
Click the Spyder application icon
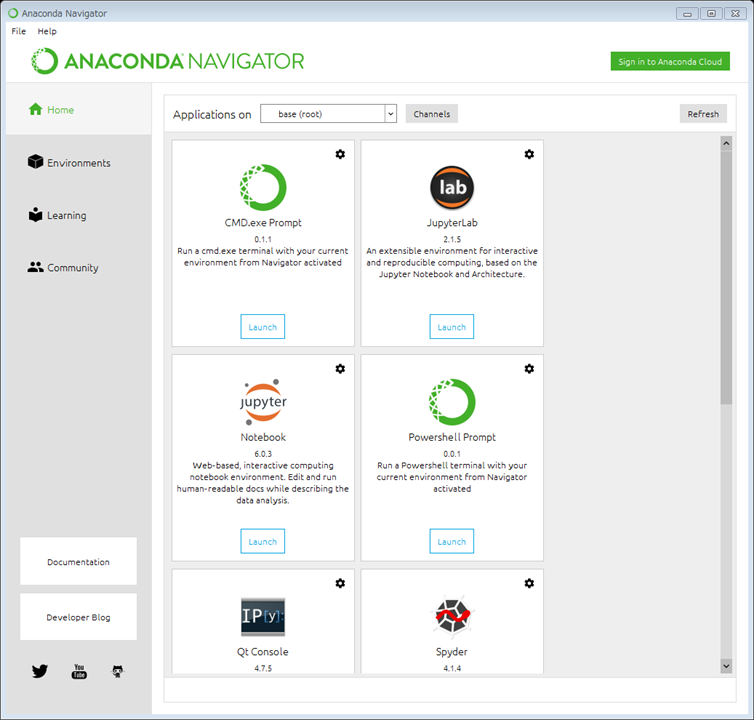tap(452, 616)
